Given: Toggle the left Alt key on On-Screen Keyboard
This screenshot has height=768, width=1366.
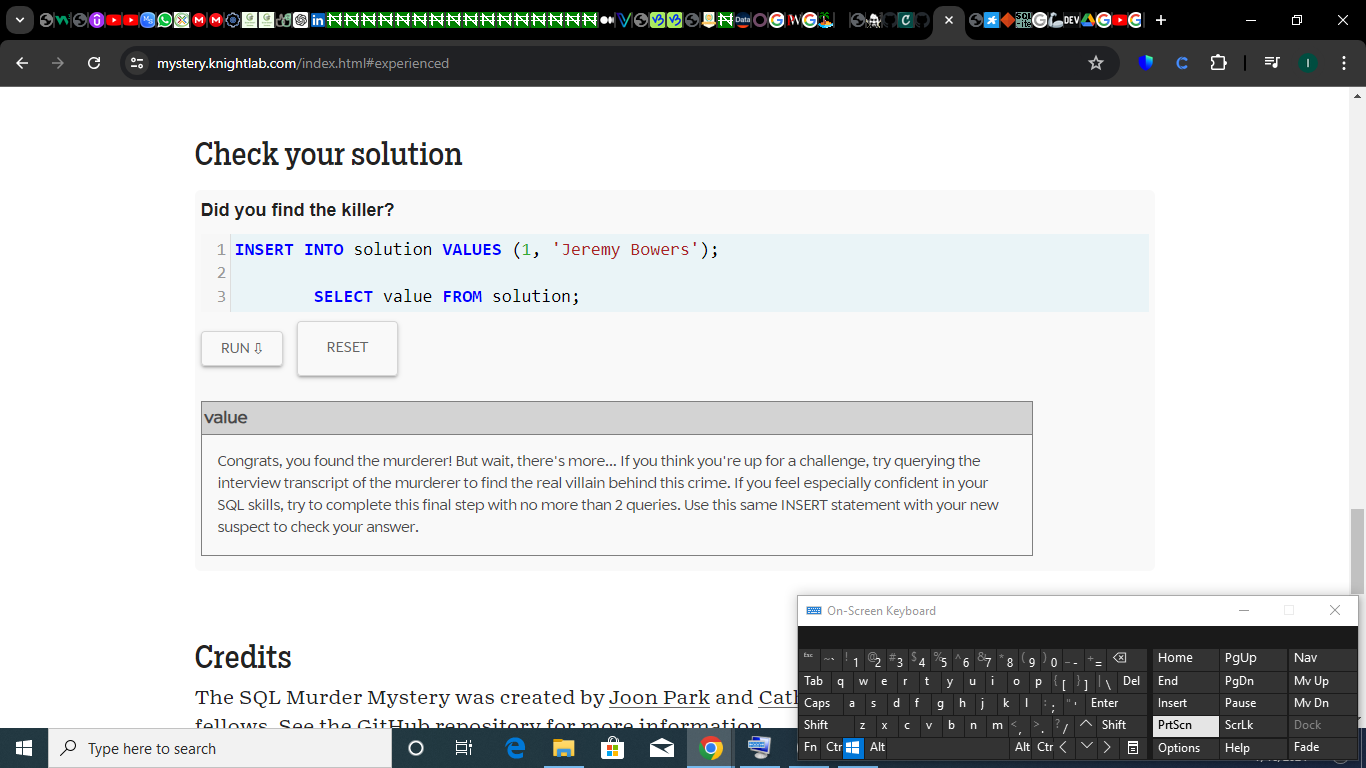Looking at the screenshot, I should (878, 747).
